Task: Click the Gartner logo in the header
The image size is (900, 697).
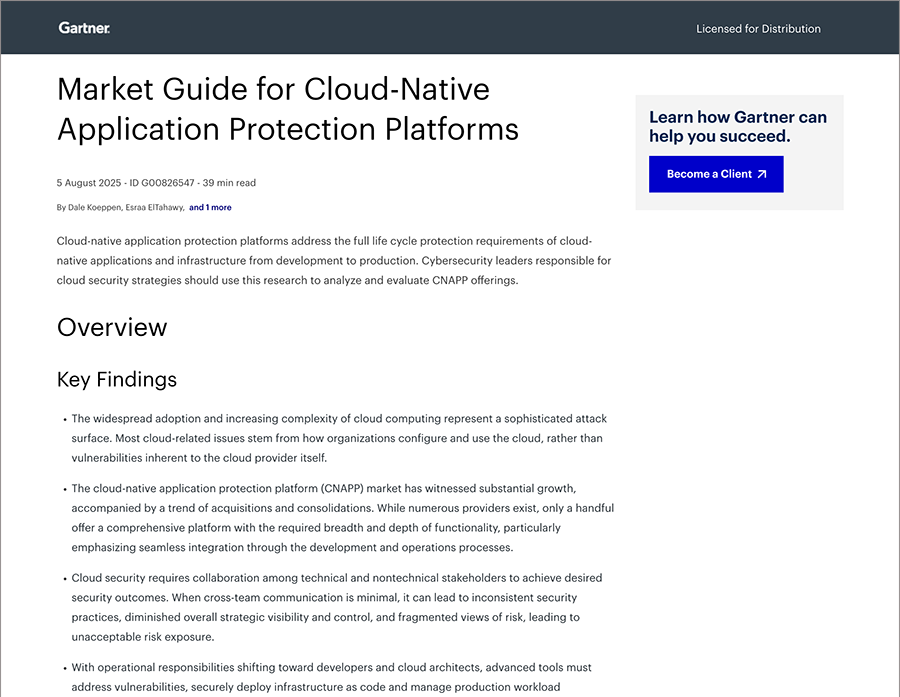Action: point(84,28)
